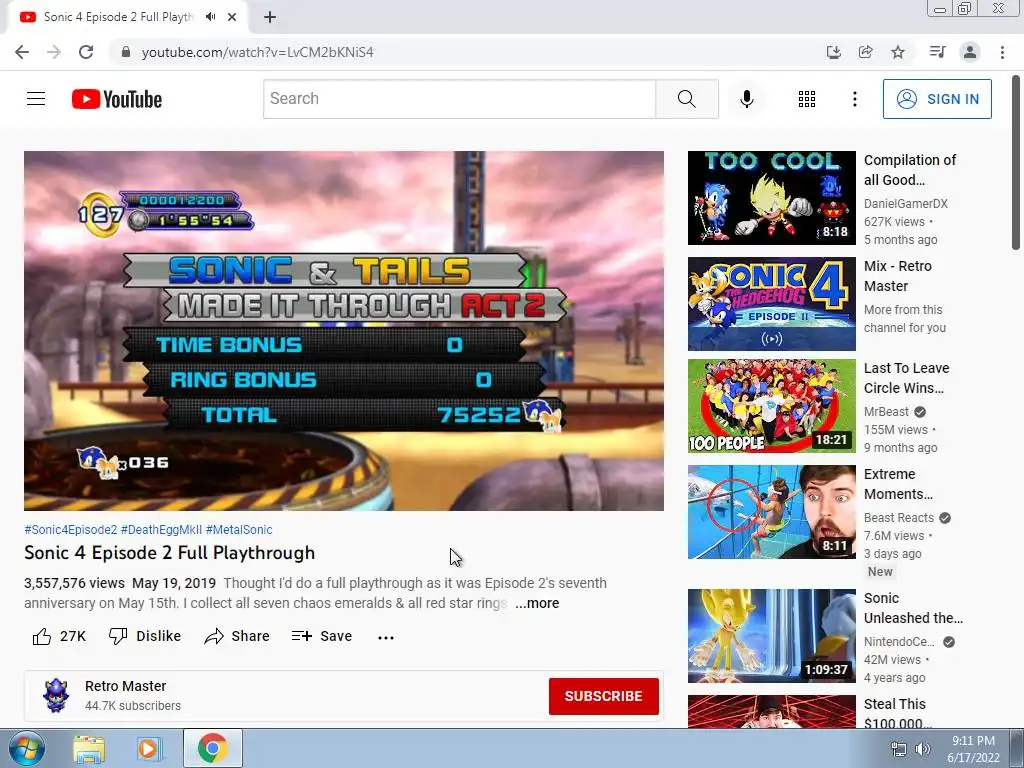Open the Sonic Unleashed video thumbnail

click(x=771, y=636)
